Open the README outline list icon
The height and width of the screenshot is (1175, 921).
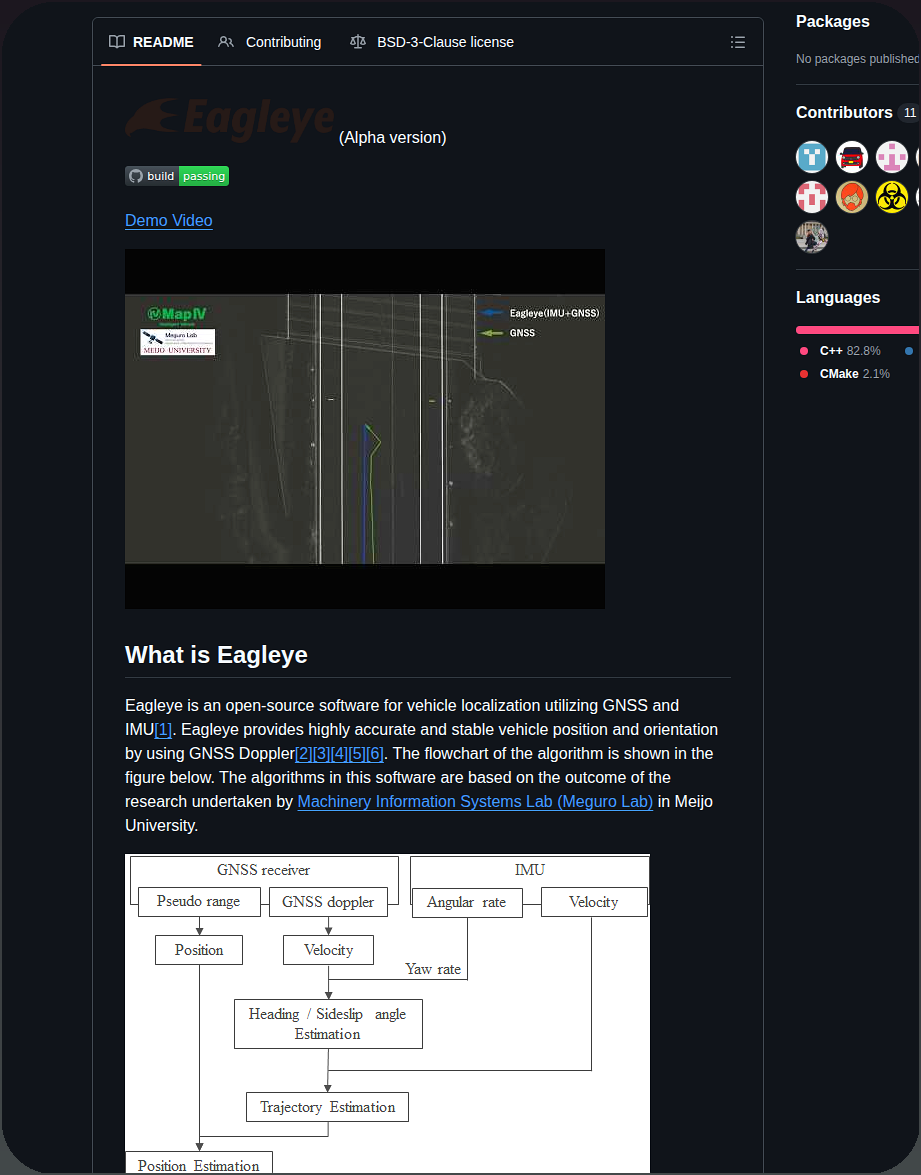[x=737, y=42]
